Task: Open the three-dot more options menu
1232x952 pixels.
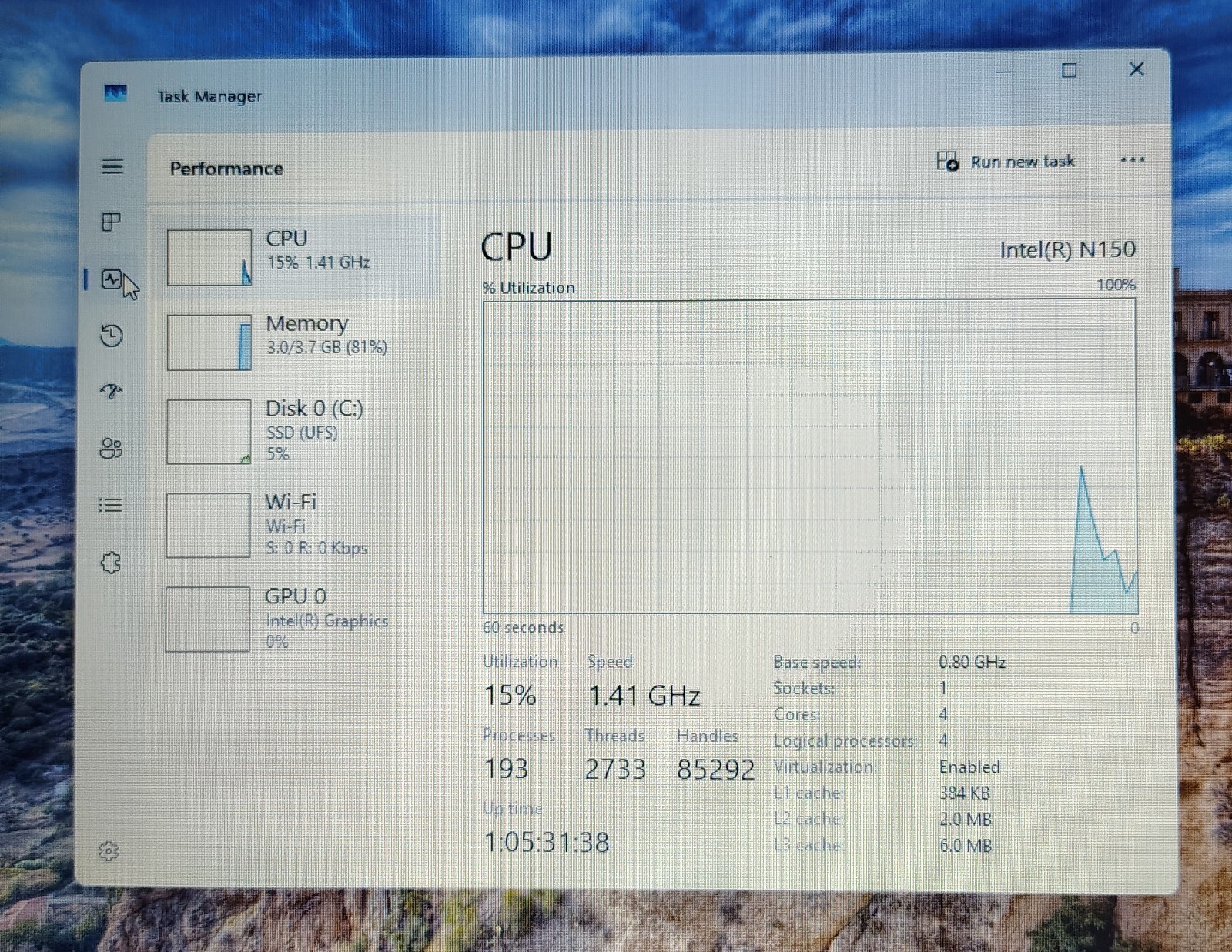Action: [x=1132, y=160]
